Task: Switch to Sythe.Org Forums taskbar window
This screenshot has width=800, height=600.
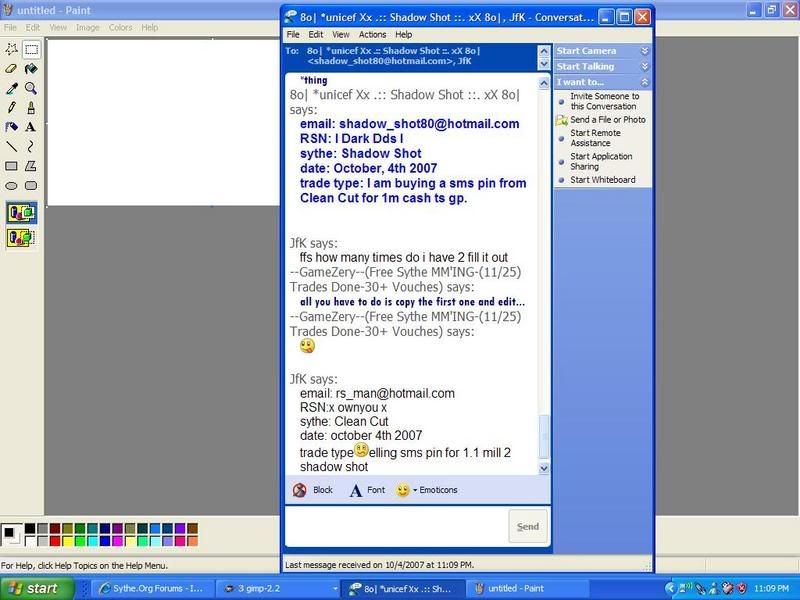Action: click(x=155, y=588)
